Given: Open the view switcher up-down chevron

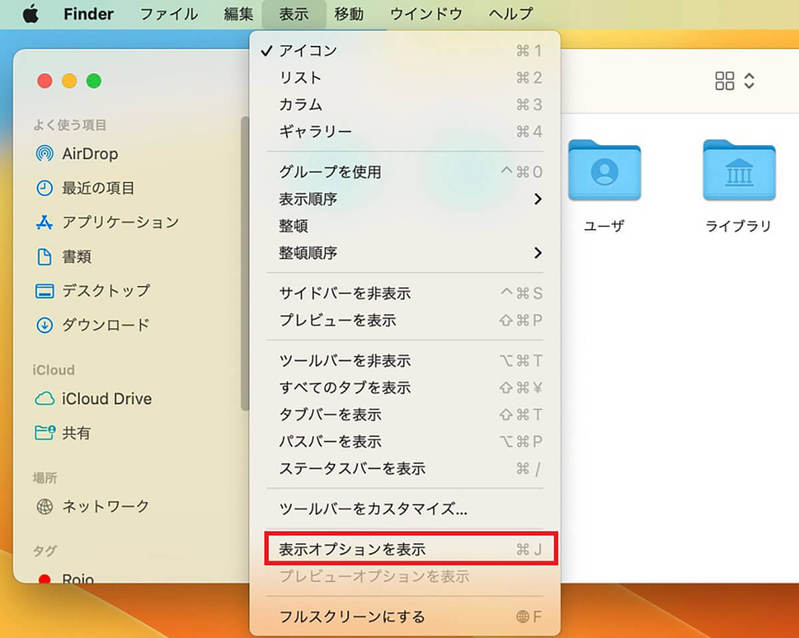Looking at the screenshot, I should (x=749, y=81).
